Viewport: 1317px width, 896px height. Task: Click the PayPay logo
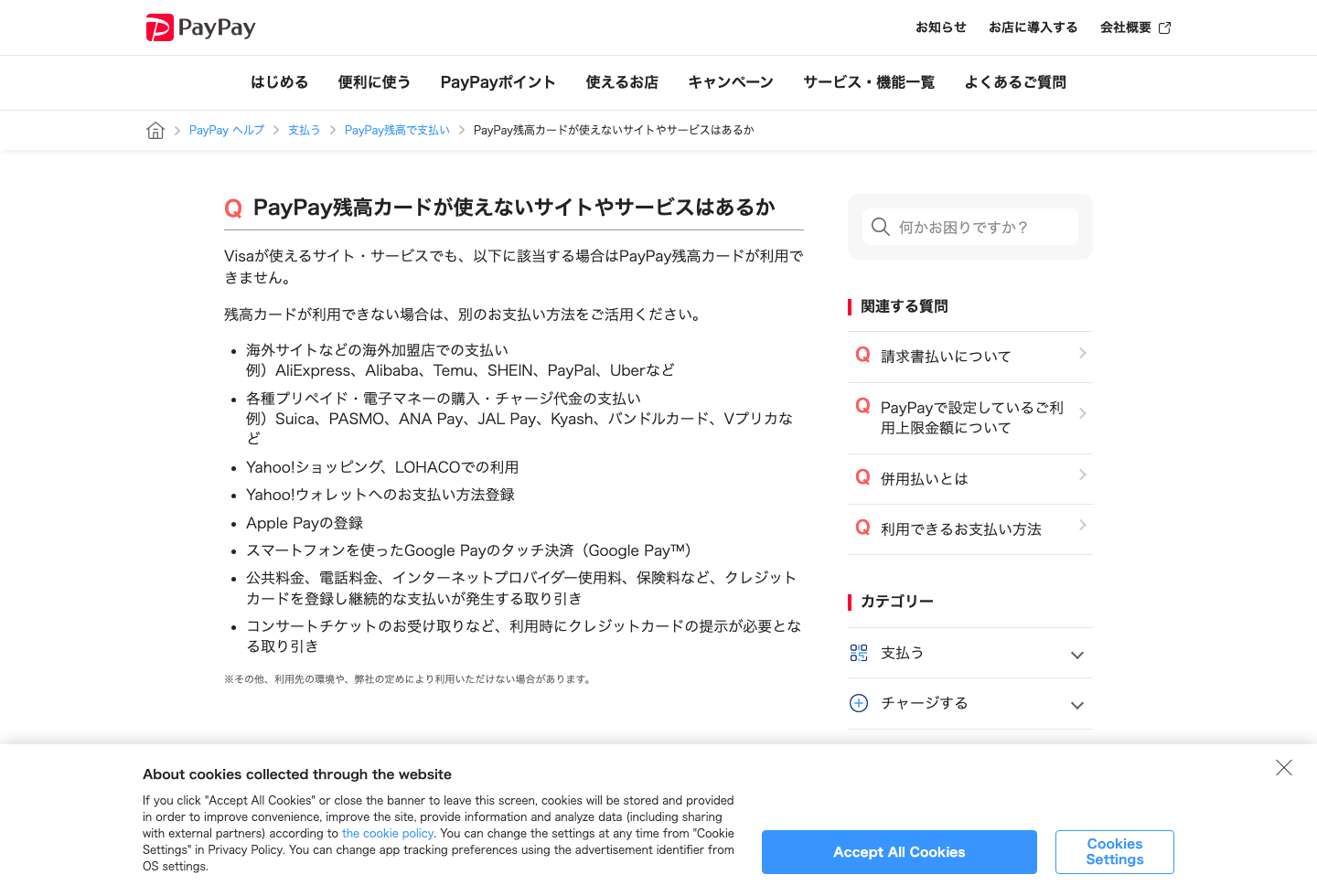199,27
